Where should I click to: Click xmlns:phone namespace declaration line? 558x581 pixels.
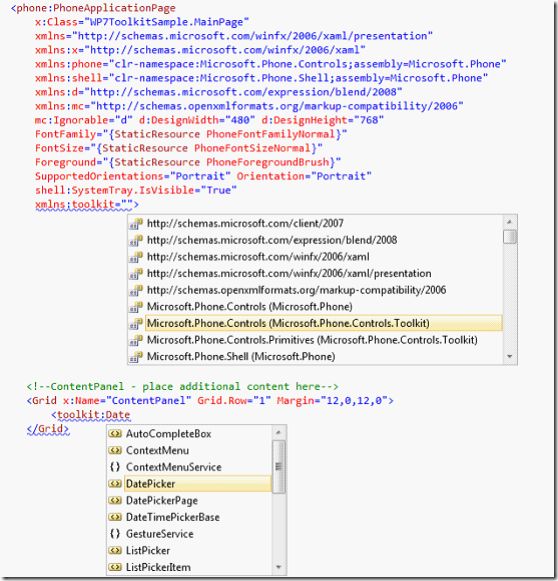(x=270, y=64)
